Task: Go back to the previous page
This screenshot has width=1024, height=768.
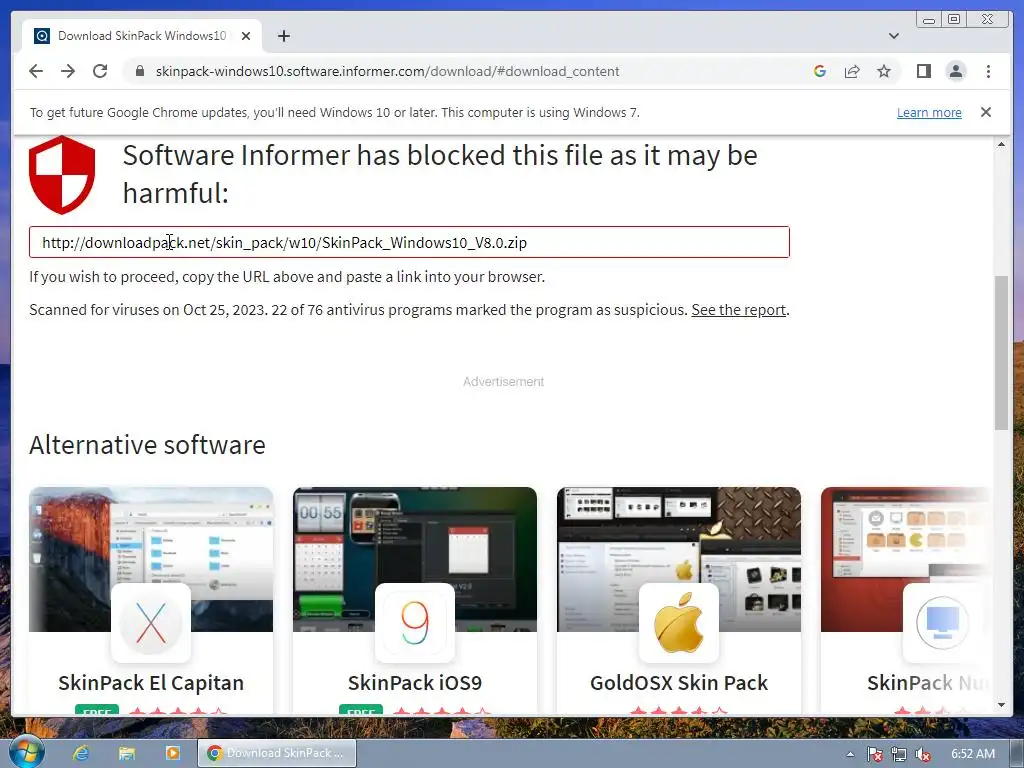Action: tap(36, 71)
